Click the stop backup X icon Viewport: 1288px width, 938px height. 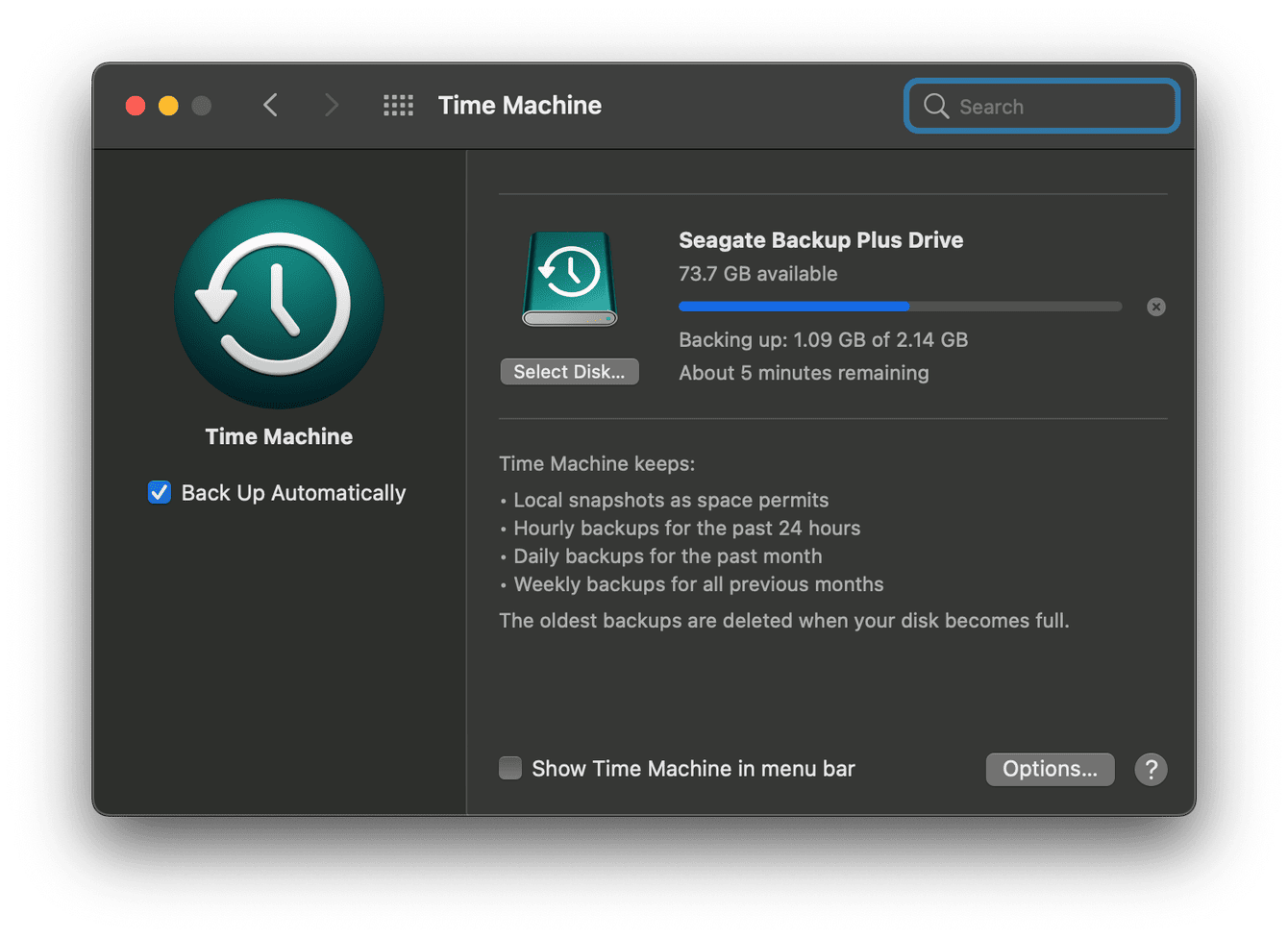[1155, 307]
